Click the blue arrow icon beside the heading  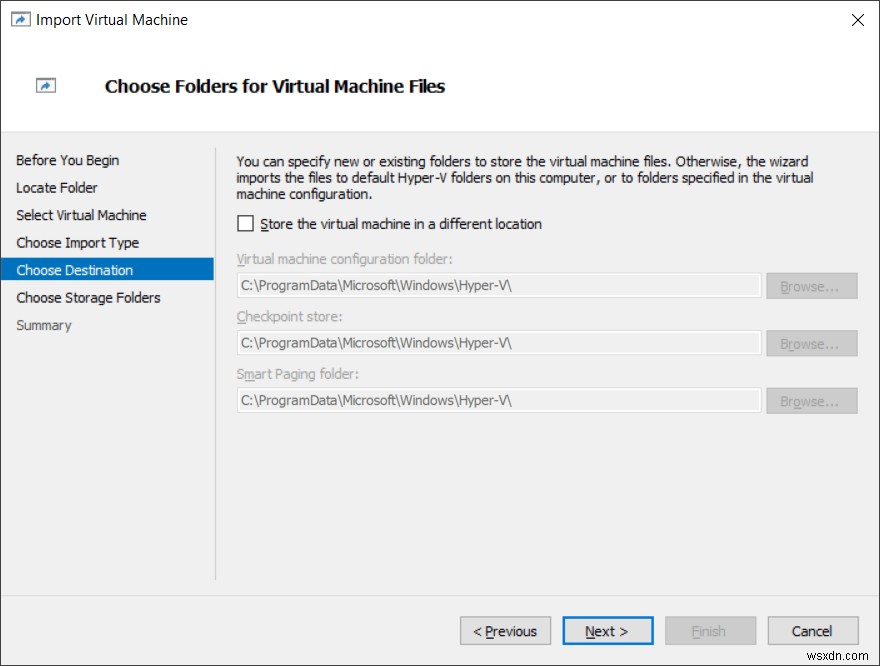point(46,87)
